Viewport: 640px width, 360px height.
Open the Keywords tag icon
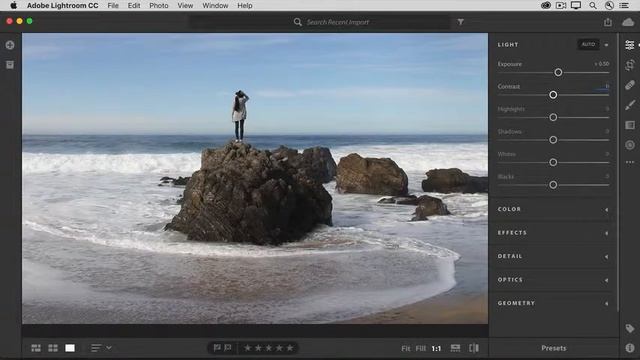[629, 328]
